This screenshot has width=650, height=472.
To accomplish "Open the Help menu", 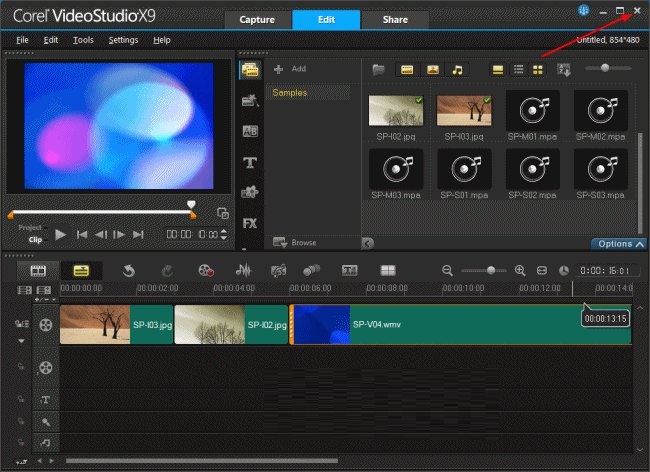I will click(162, 40).
